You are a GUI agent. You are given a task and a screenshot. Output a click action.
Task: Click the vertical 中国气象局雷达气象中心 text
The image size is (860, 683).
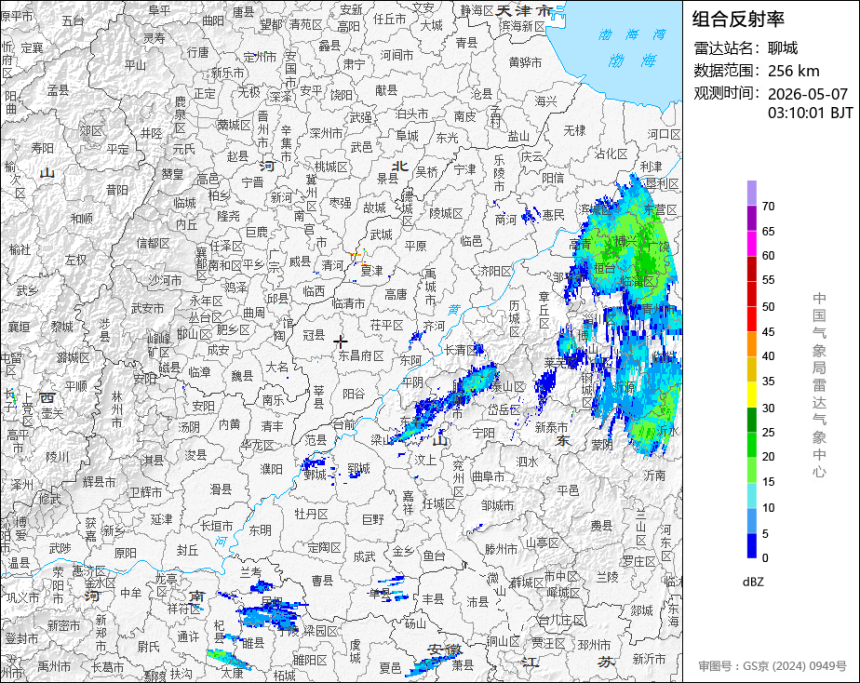tap(819, 385)
